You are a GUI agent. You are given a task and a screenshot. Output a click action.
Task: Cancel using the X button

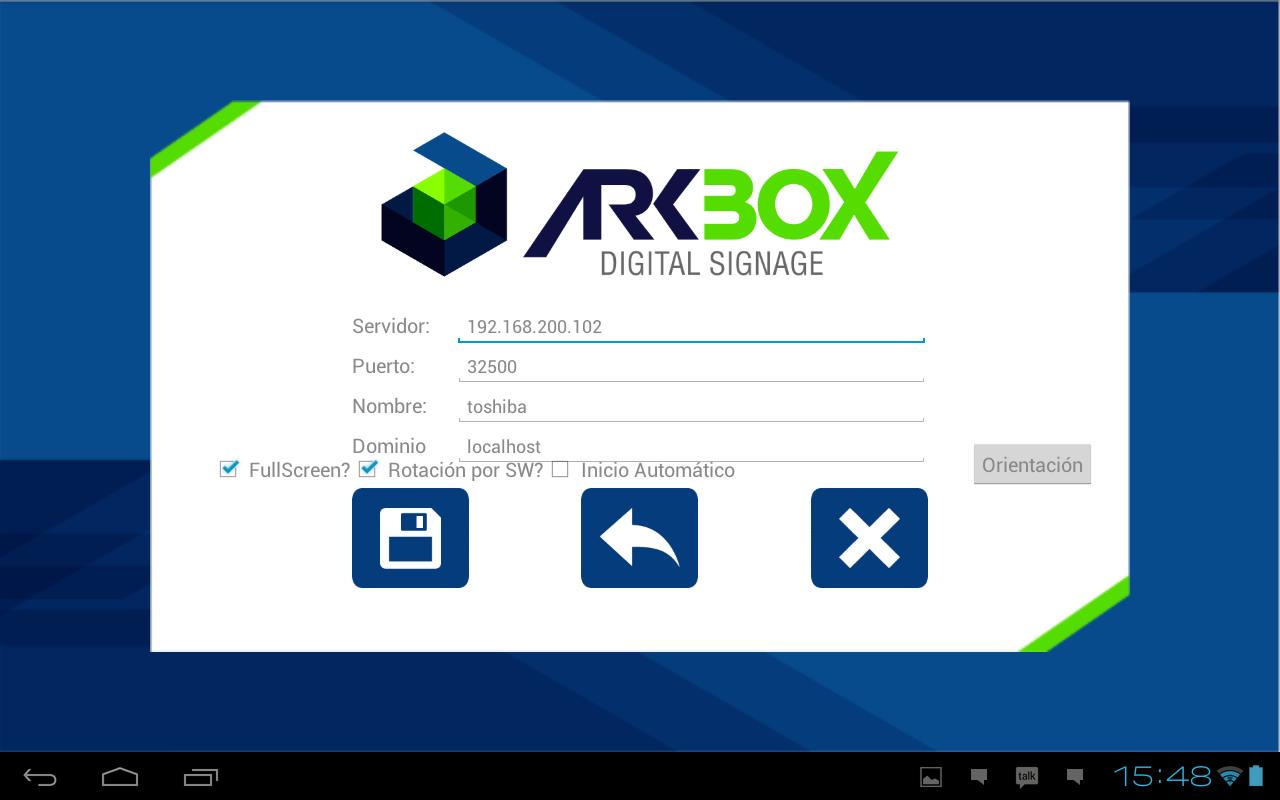pyautogui.click(x=869, y=538)
